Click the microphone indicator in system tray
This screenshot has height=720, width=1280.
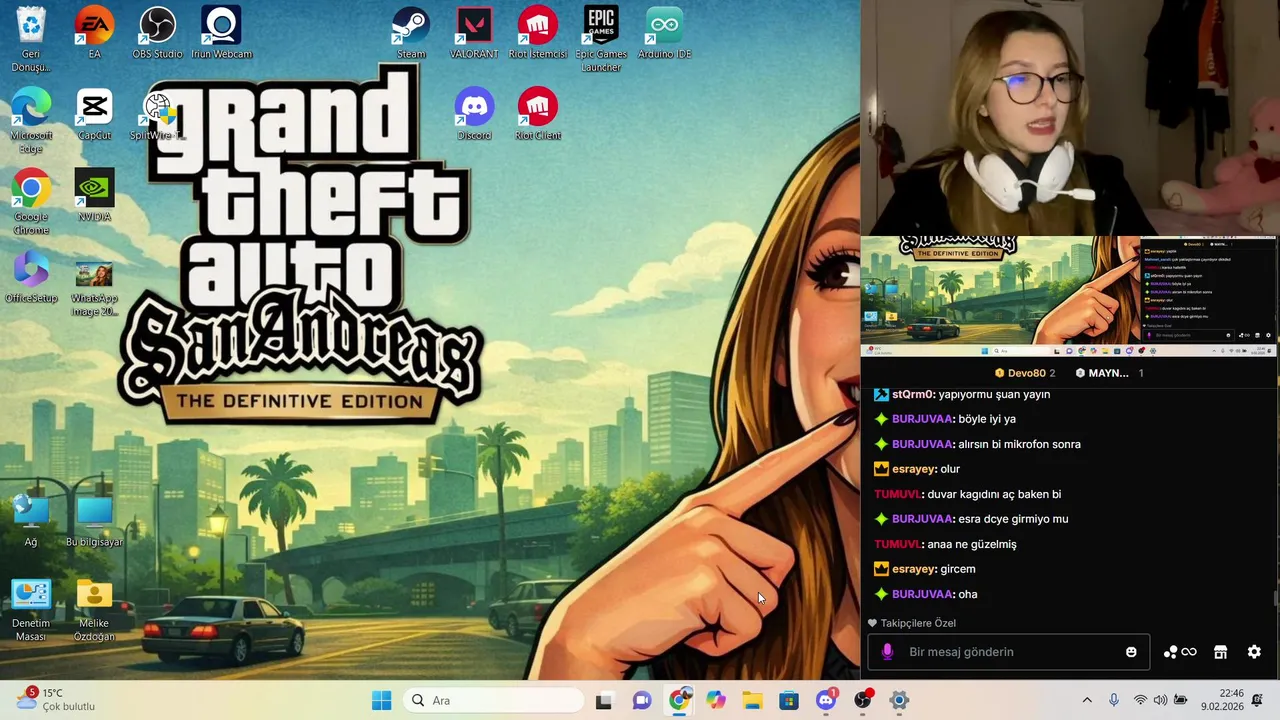[1114, 700]
